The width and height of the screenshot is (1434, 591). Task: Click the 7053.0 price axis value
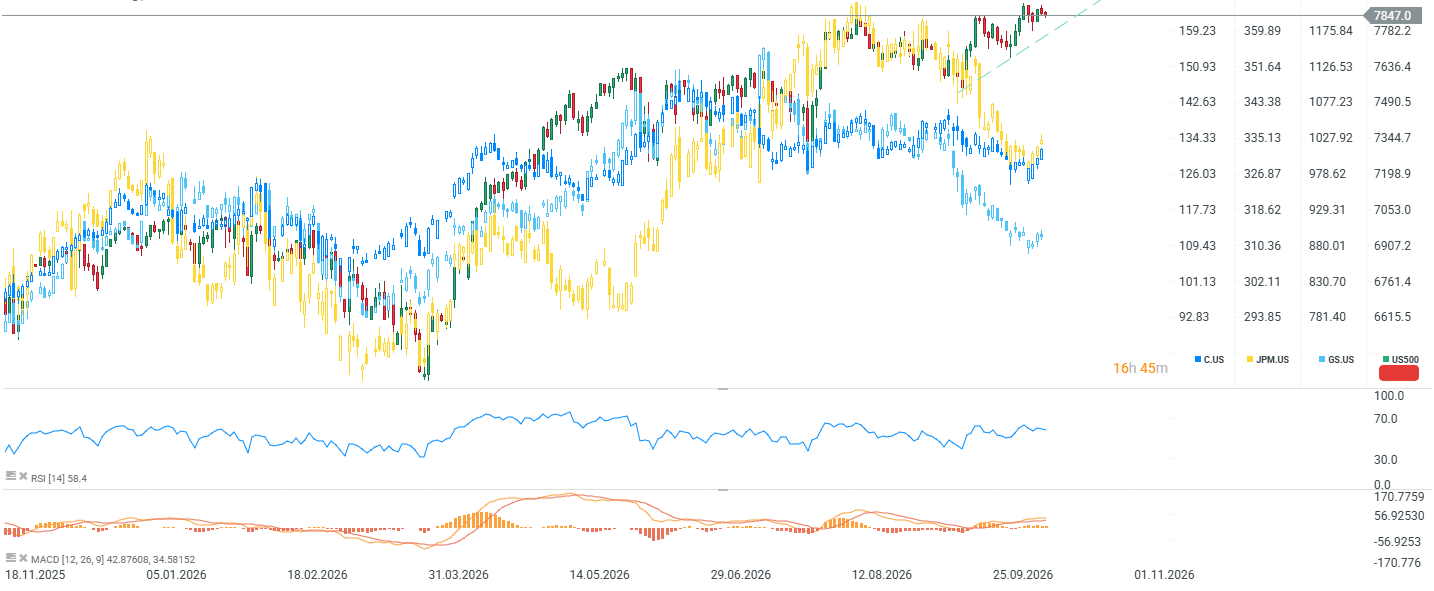click(x=1392, y=210)
